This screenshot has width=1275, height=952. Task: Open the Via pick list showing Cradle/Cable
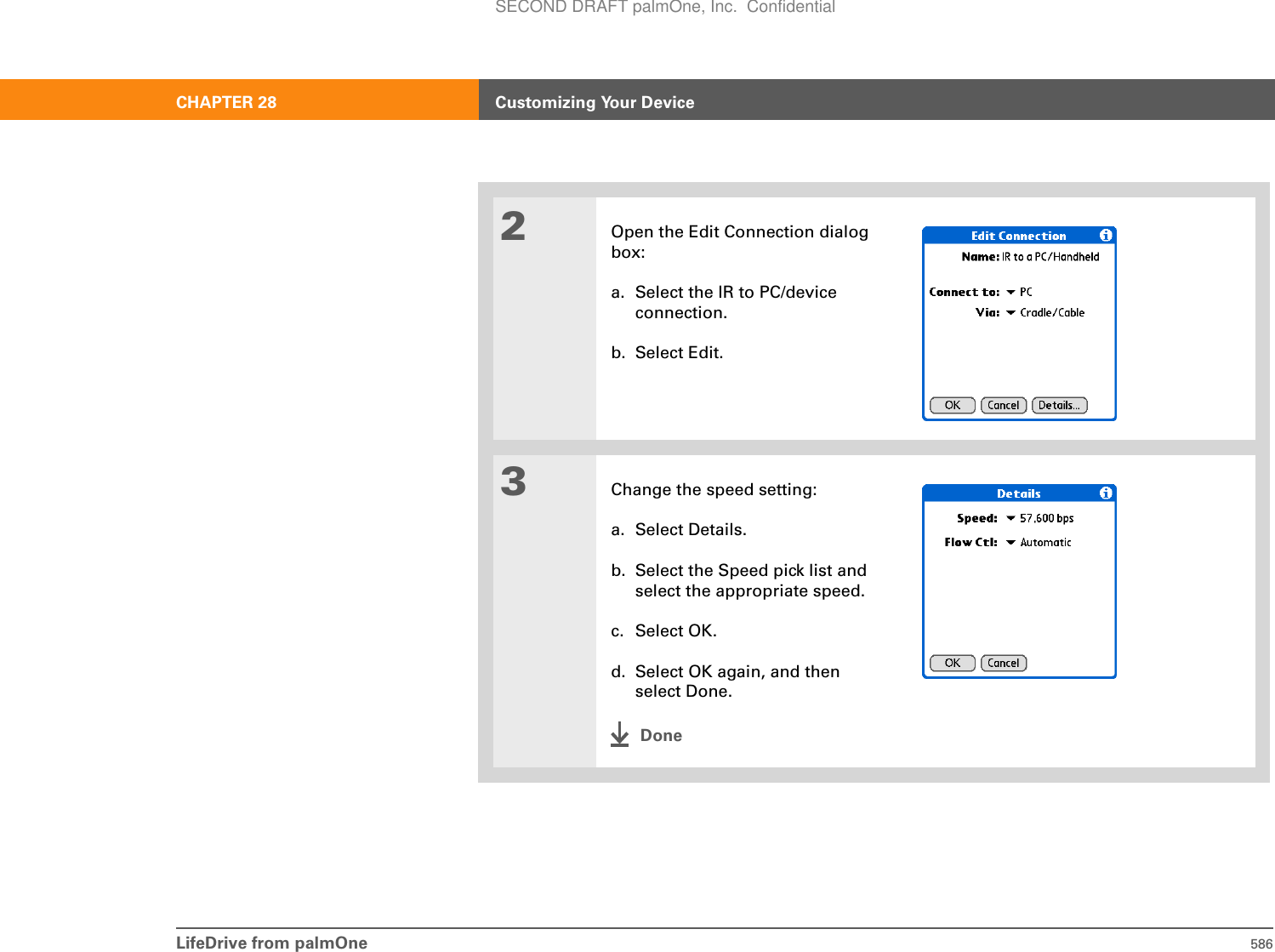click(x=1045, y=313)
